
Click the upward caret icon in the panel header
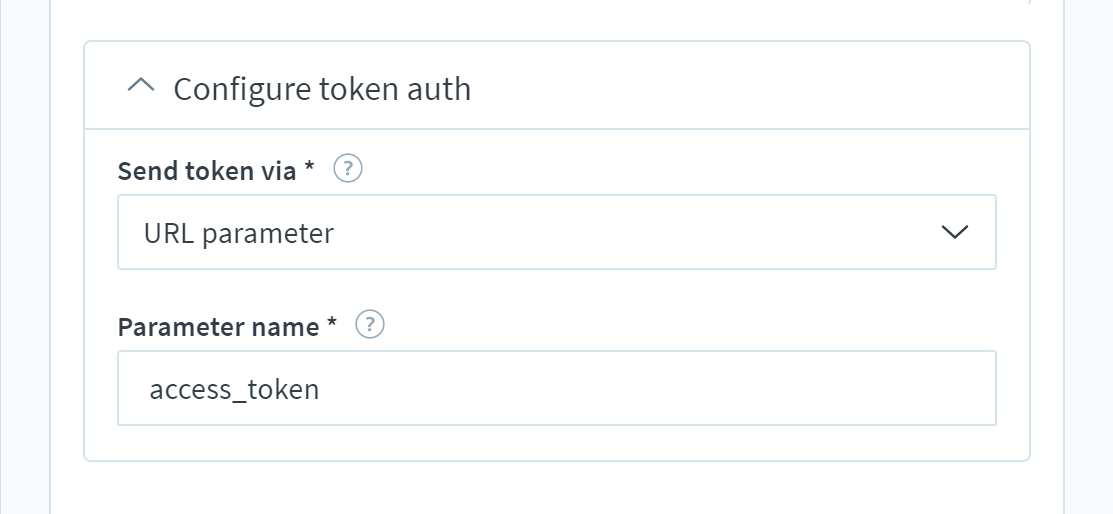pyautogui.click(x=141, y=86)
